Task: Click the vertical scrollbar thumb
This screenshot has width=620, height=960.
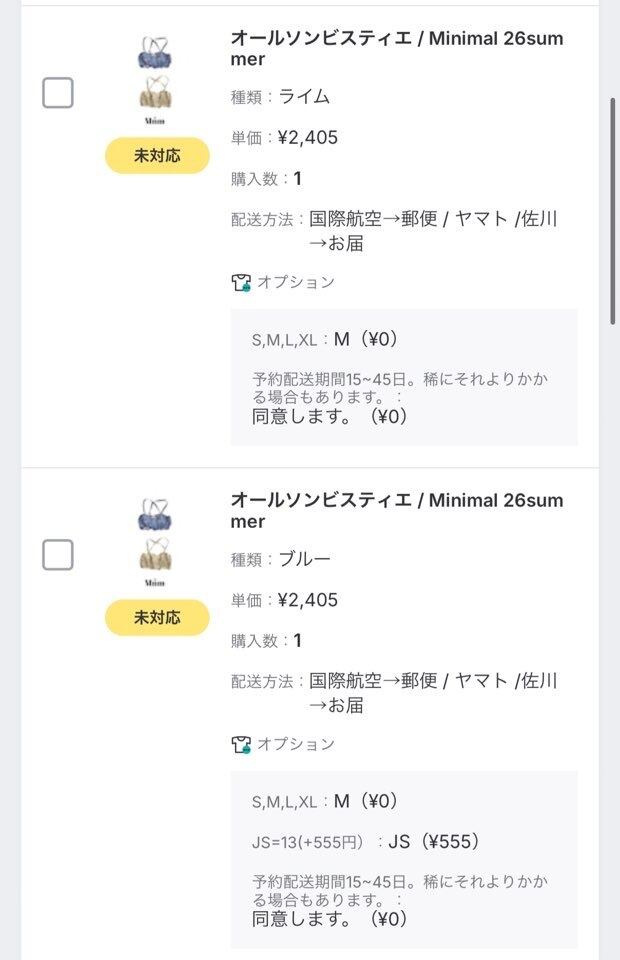Action: click(x=613, y=211)
